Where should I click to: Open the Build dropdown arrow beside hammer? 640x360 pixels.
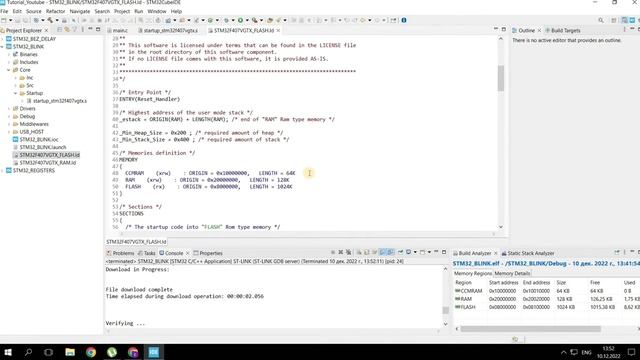coord(57,20)
